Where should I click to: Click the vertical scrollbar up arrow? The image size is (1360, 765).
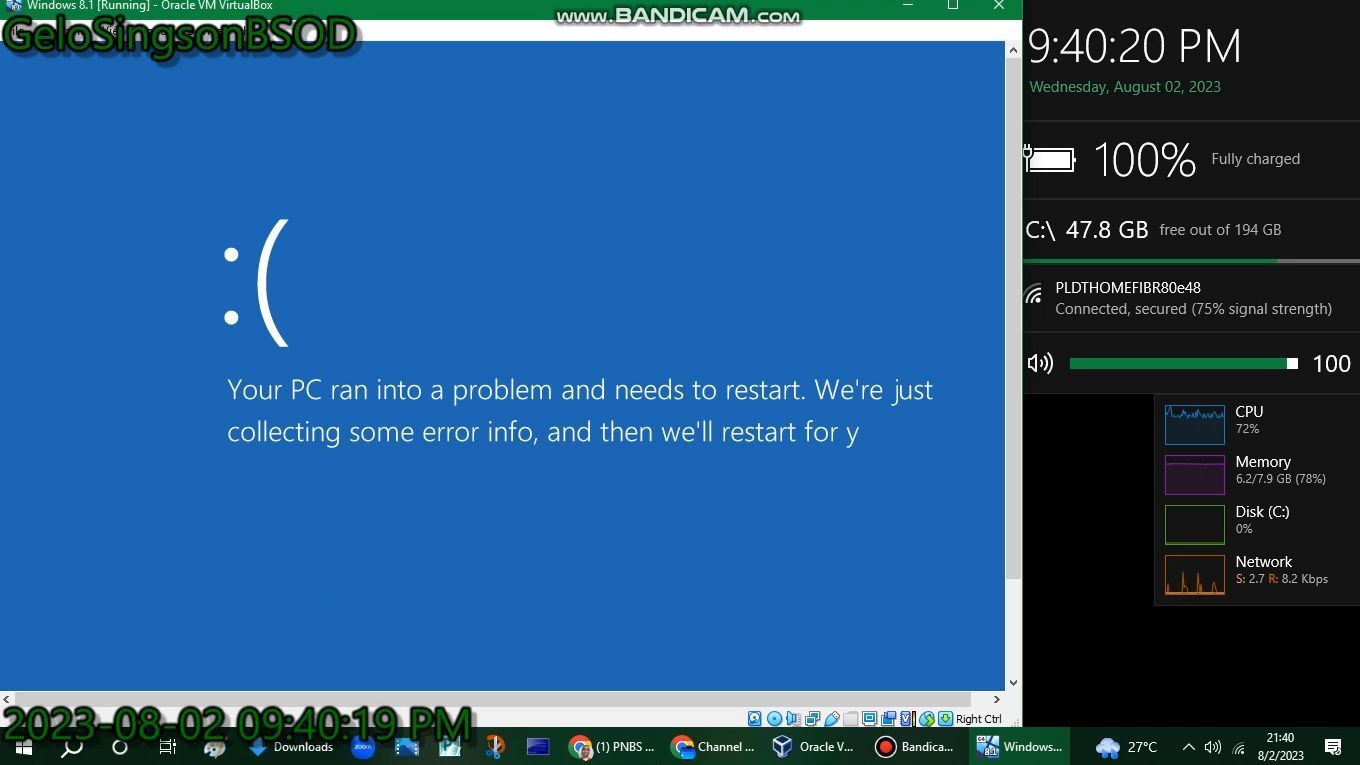point(1014,49)
